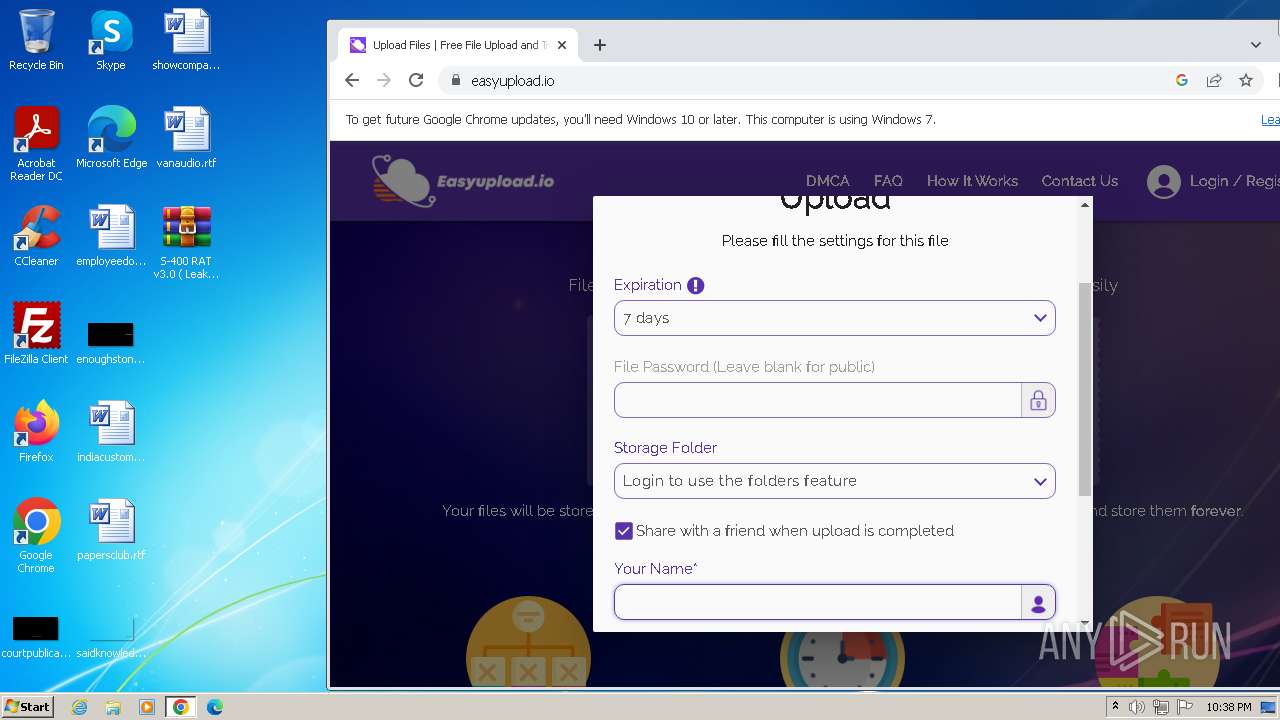The image size is (1280, 720).
Task: Open the Contact Us page
Action: coord(1080,181)
